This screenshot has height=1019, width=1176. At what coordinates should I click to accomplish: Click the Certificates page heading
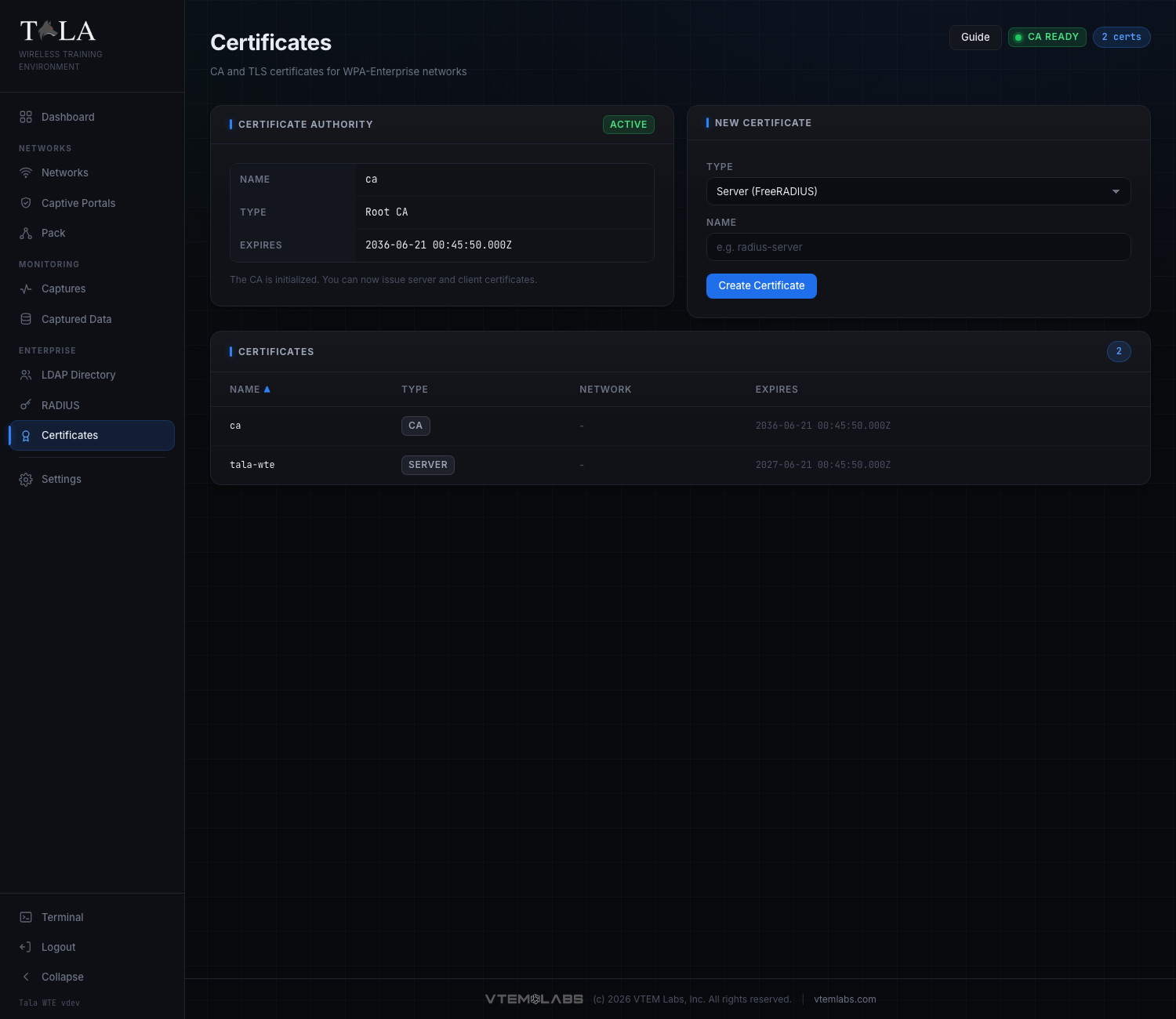pyautogui.click(x=270, y=42)
